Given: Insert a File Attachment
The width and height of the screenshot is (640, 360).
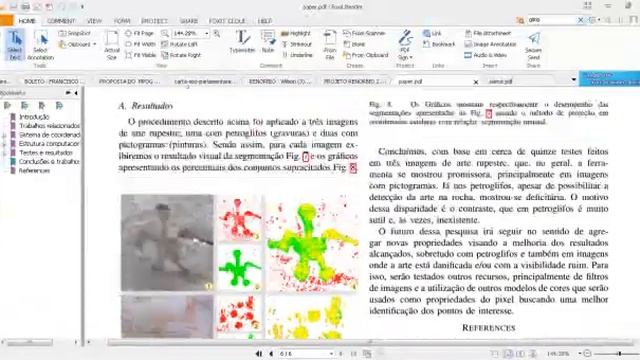Looking at the screenshot, I should point(488,33).
